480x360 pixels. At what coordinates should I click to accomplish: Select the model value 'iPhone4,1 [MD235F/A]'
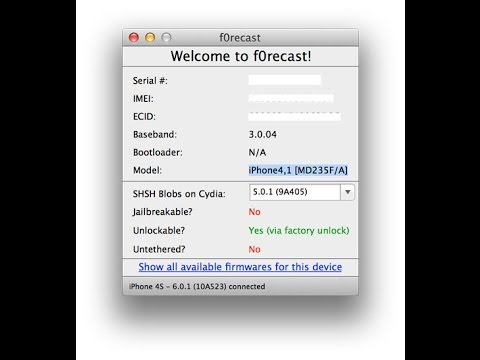[x=298, y=170]
